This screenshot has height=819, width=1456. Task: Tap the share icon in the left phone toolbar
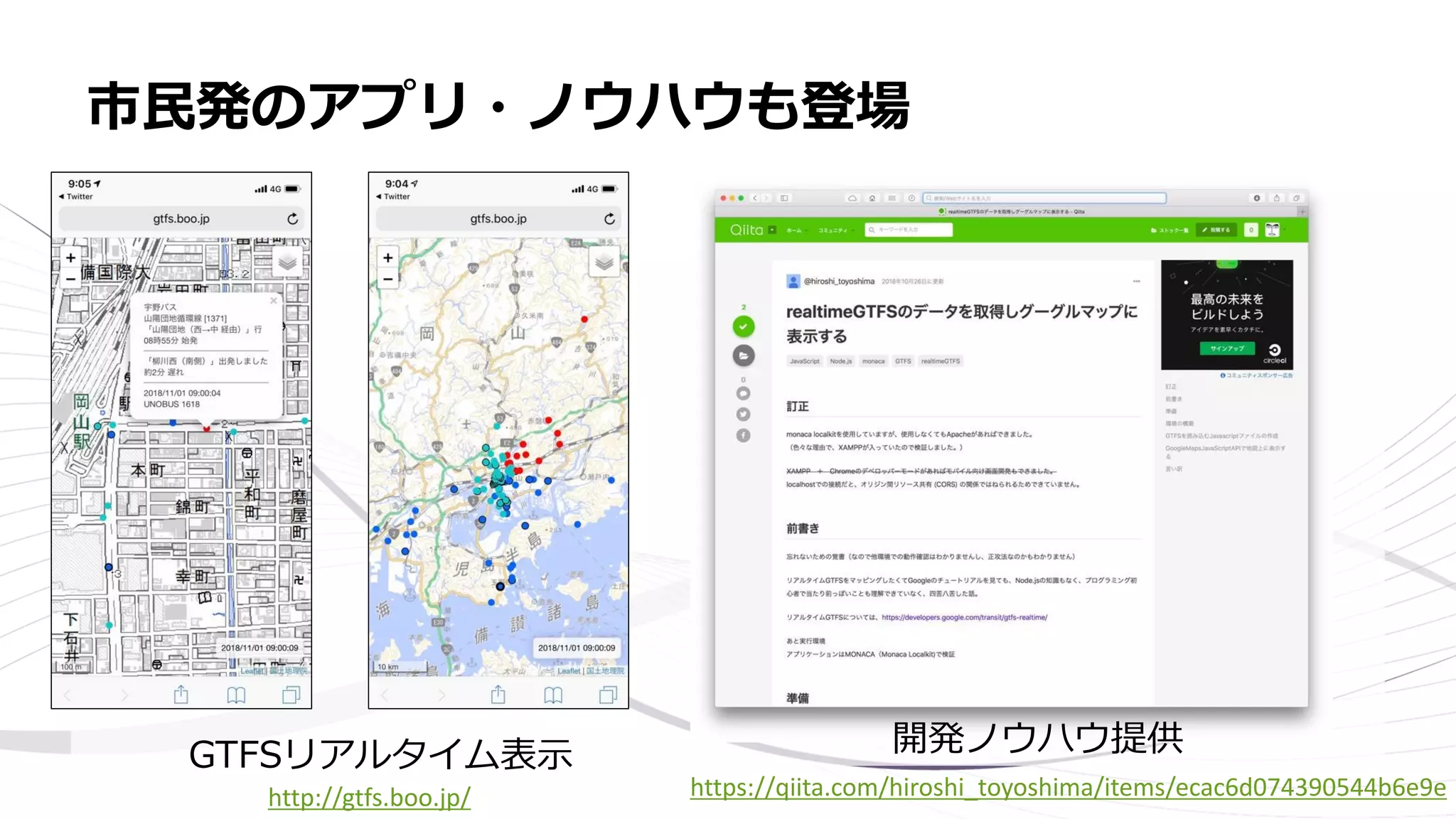click(181, 695)
